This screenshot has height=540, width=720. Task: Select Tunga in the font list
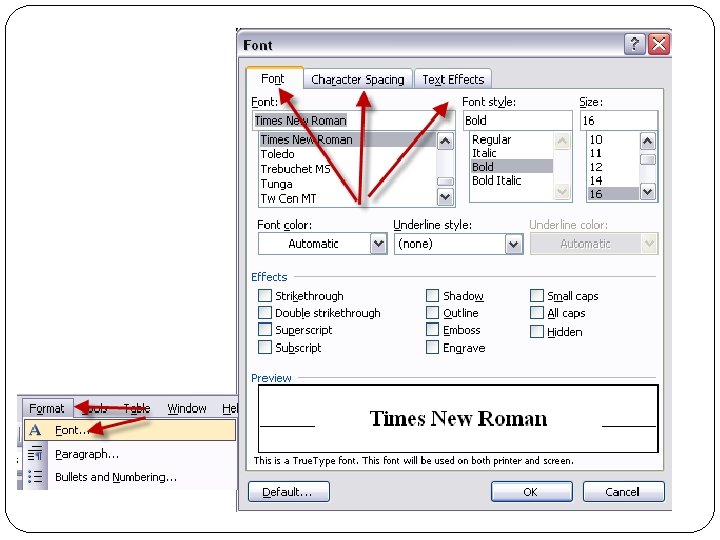click(276, 184)
